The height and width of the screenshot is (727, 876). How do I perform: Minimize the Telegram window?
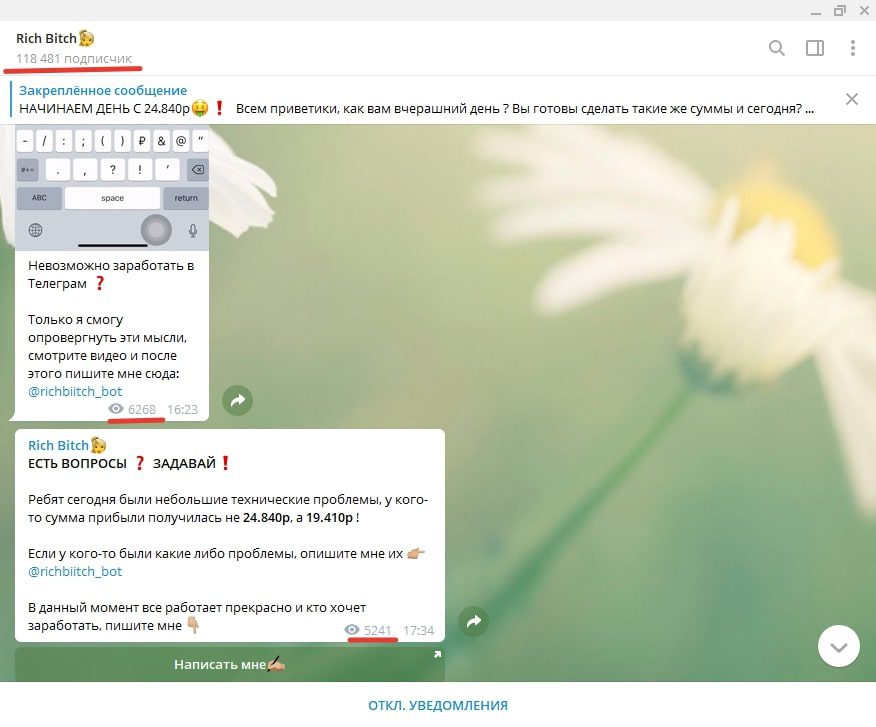[x=816, y=11]
